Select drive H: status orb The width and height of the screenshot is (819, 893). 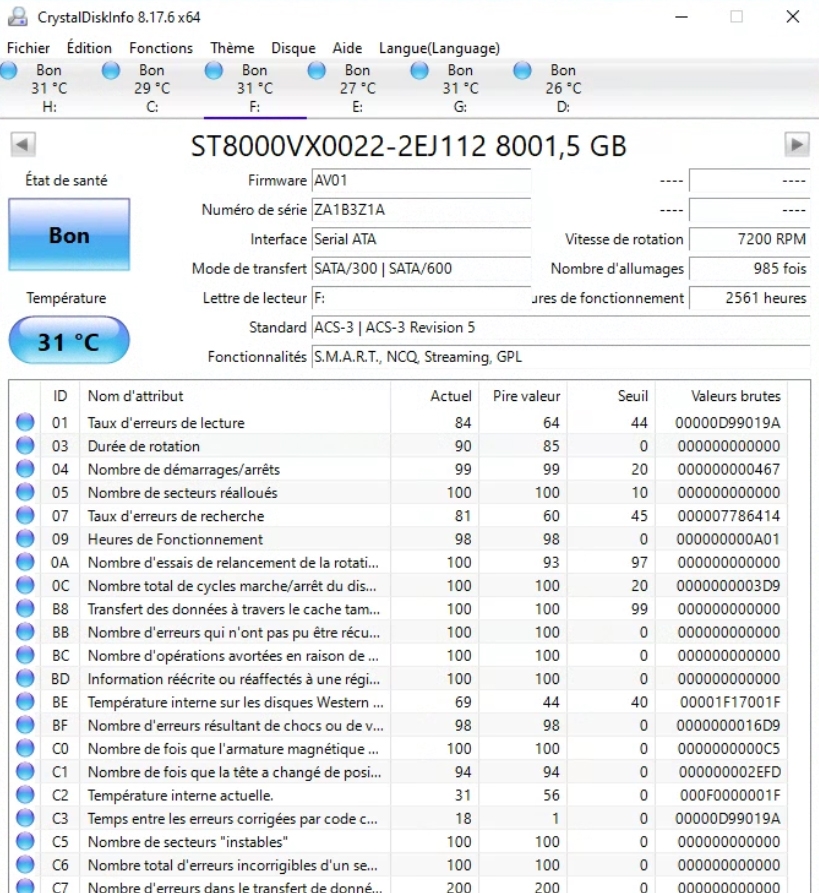tap(9, 71)
